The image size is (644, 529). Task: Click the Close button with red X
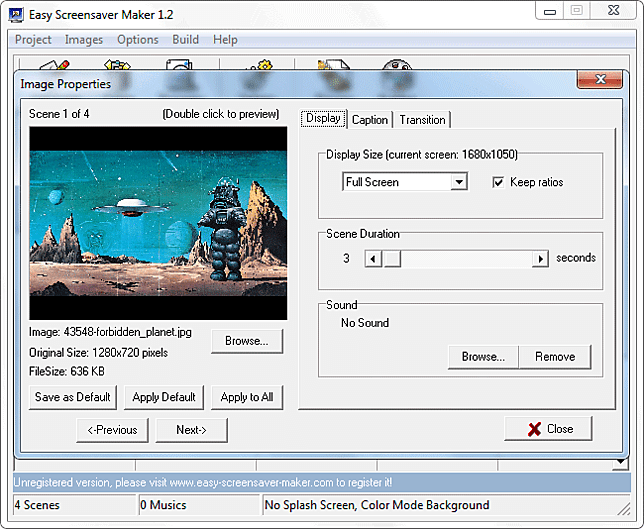[x=548, y=429]
